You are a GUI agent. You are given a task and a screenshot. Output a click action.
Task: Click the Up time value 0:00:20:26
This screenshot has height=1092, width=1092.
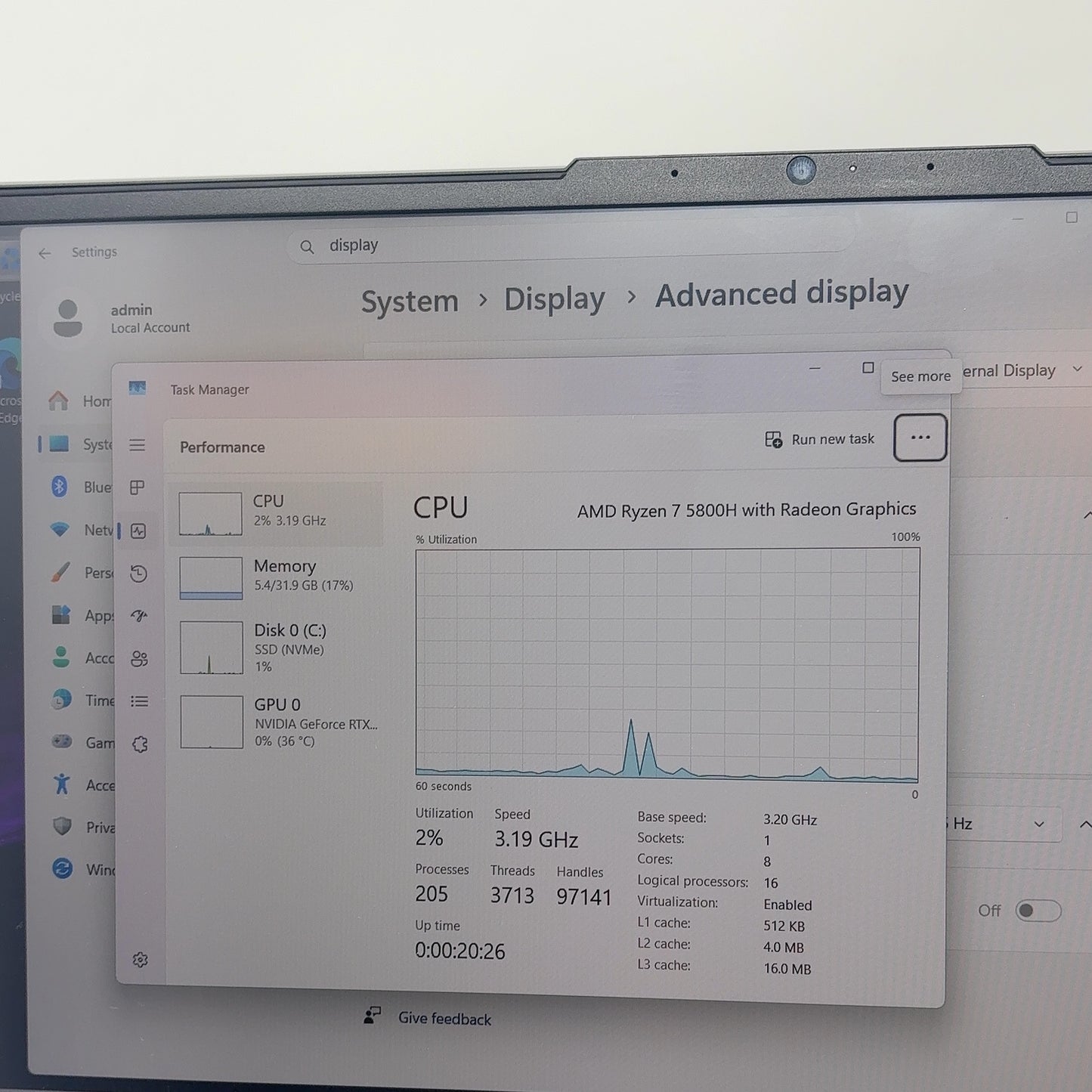point(459,951)
